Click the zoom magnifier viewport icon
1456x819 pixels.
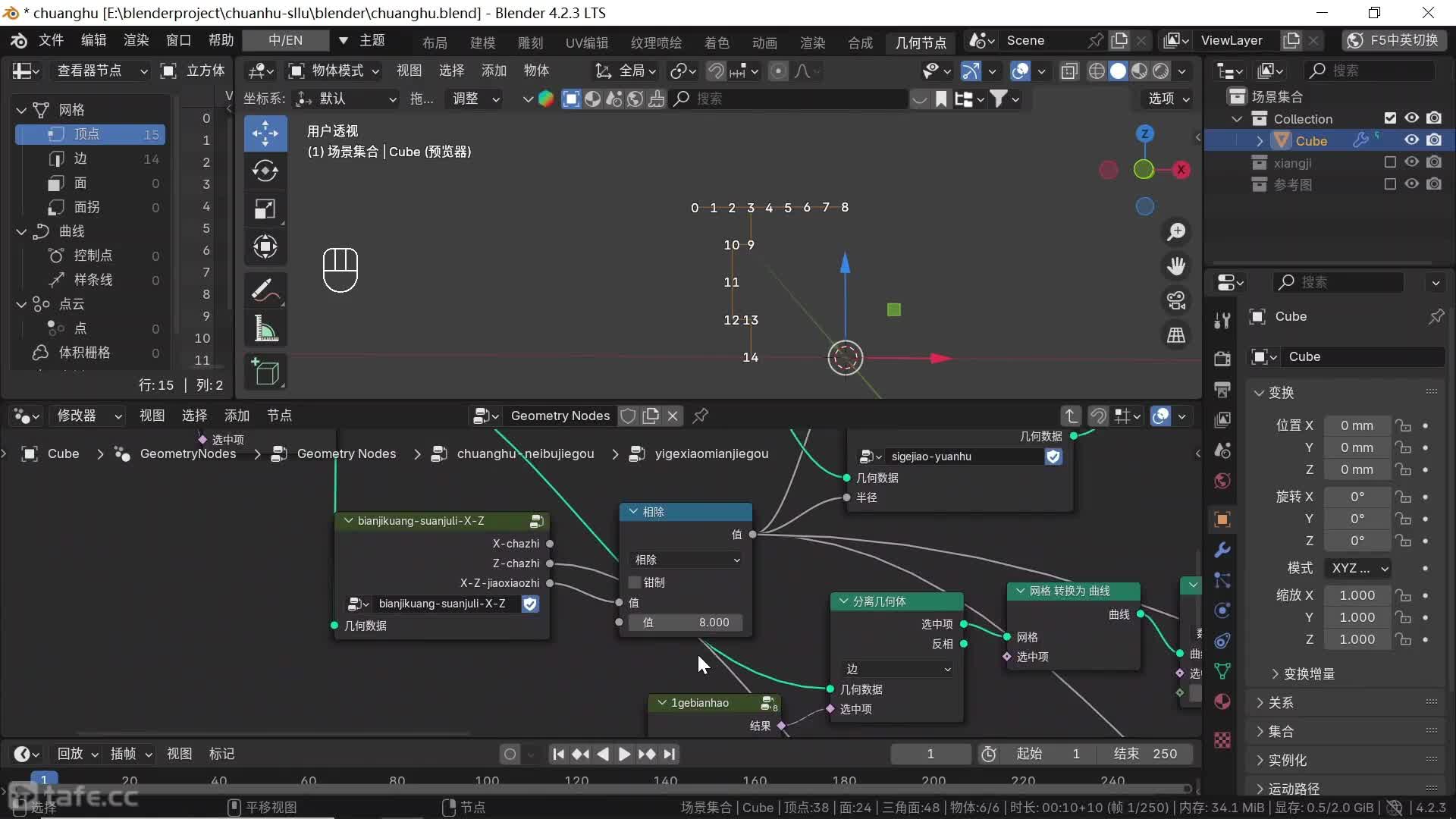tap(1176, 232)
